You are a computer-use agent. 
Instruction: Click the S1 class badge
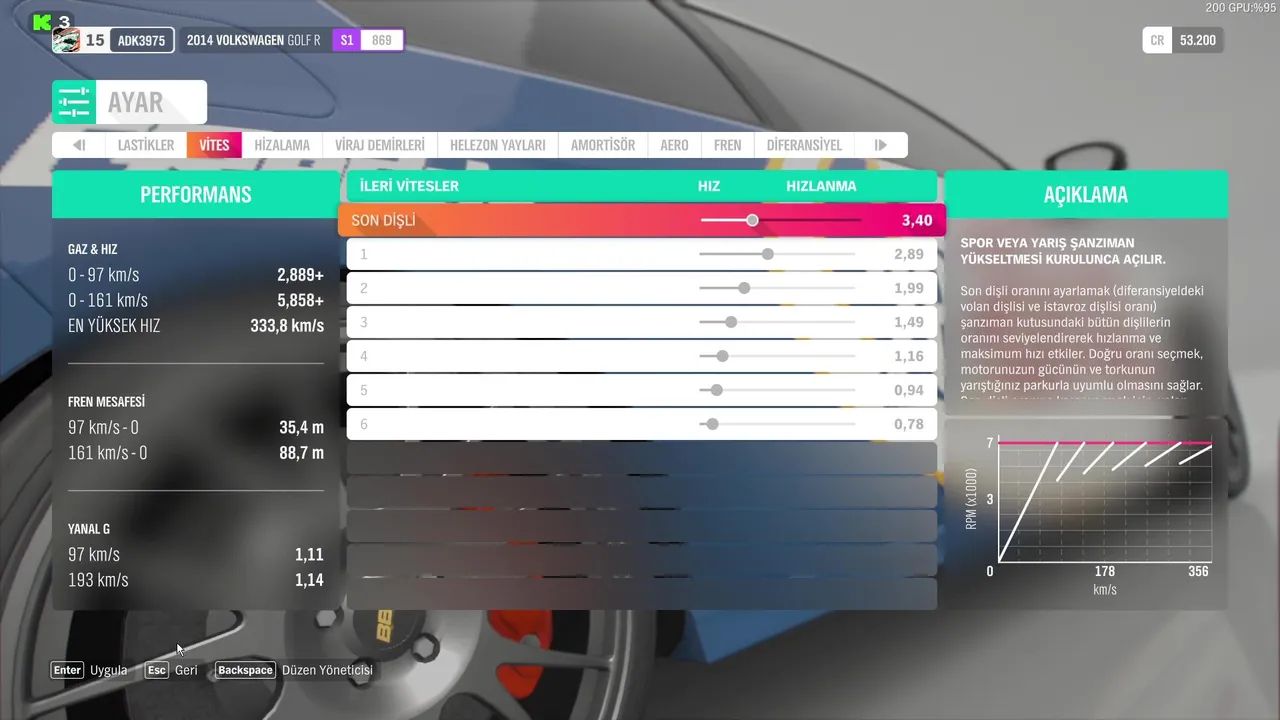pos(346,40)
